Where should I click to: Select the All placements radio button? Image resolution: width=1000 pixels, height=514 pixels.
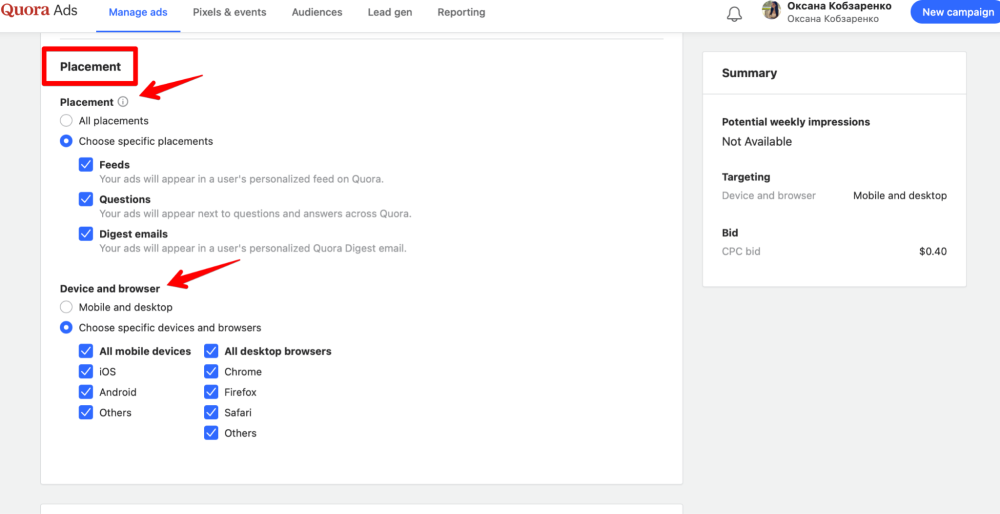pyautogui.click(x=66, y=121)
